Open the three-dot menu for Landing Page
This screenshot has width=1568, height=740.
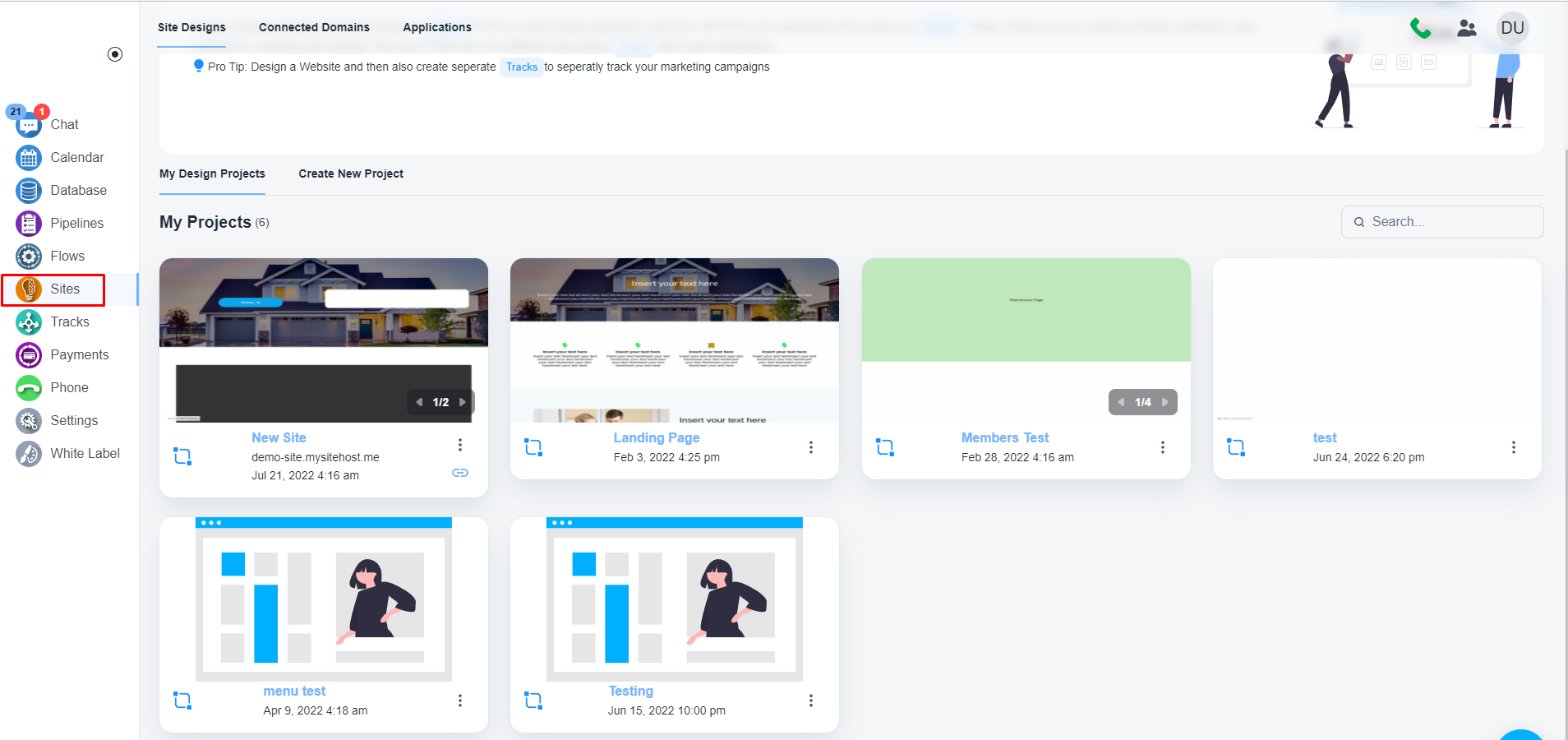[811, 447]
